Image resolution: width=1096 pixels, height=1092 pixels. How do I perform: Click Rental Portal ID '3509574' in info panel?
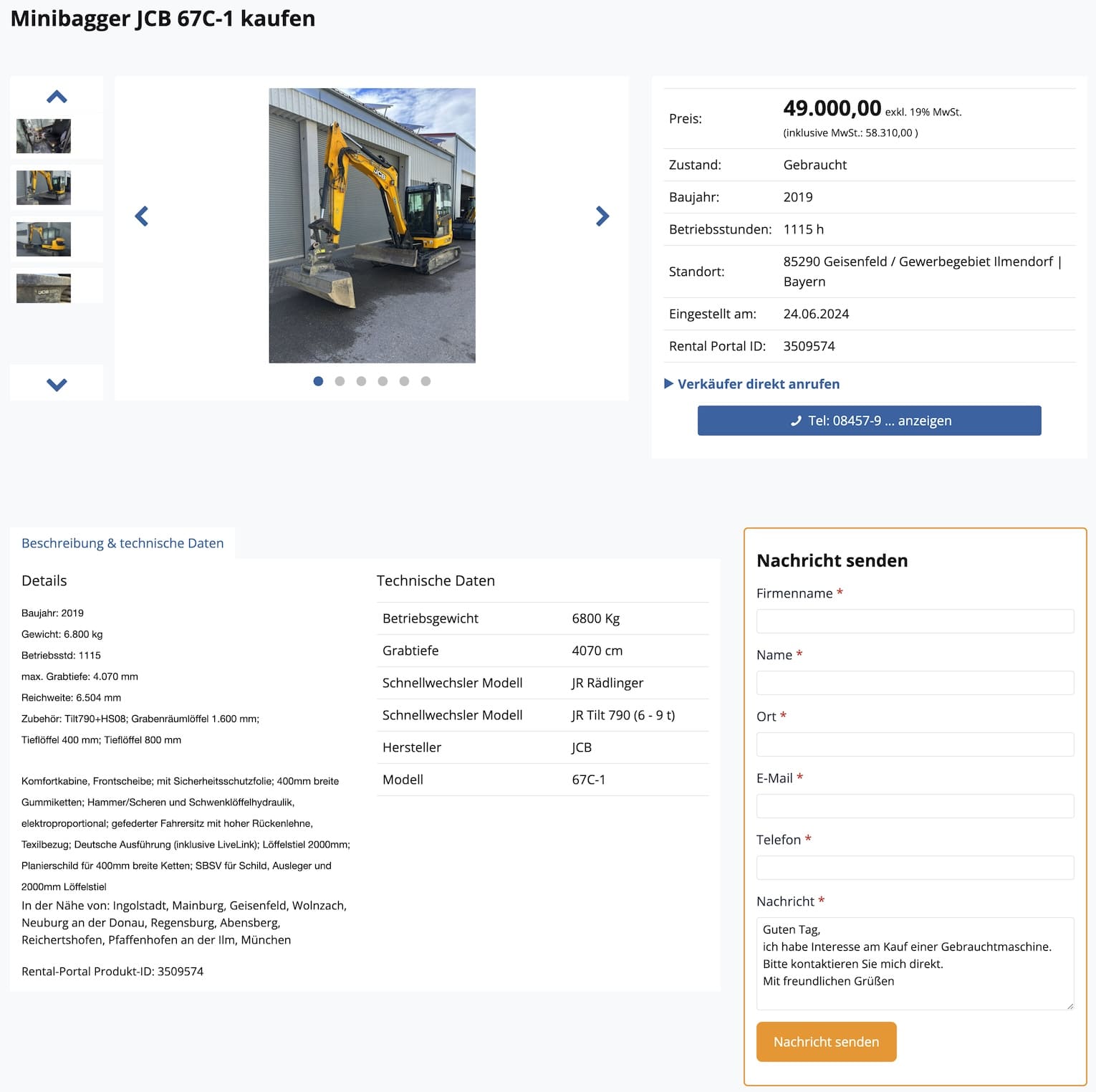[x=809, y=346]
